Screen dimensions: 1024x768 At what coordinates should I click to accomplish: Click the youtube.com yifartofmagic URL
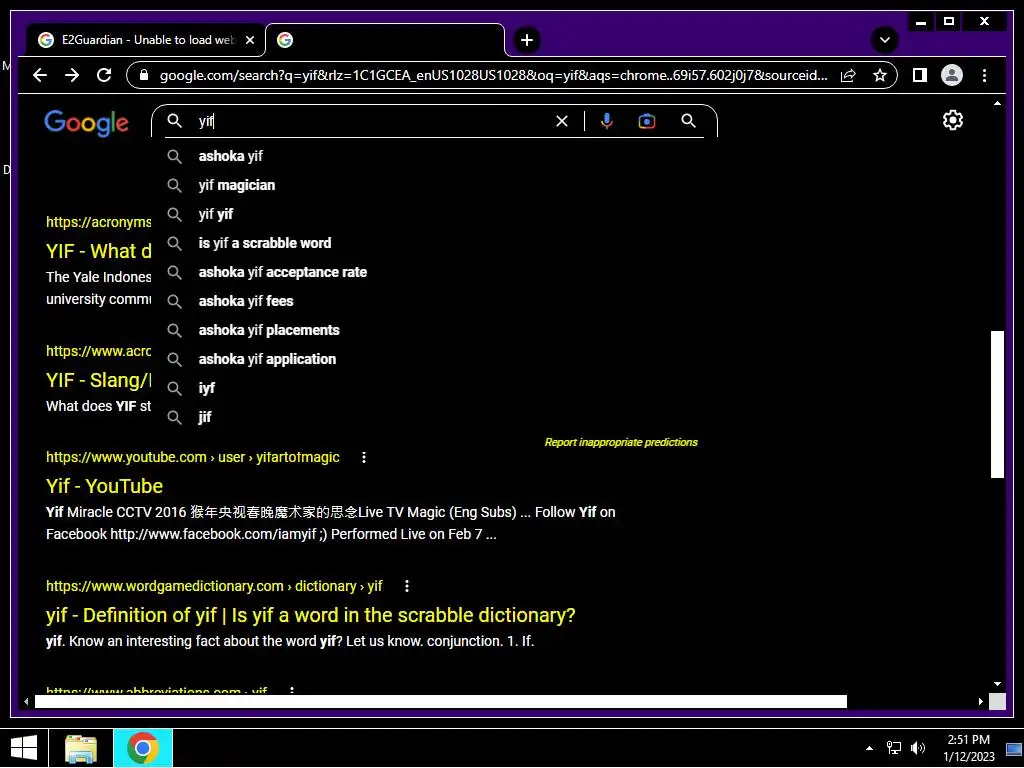tap(193, 457)
